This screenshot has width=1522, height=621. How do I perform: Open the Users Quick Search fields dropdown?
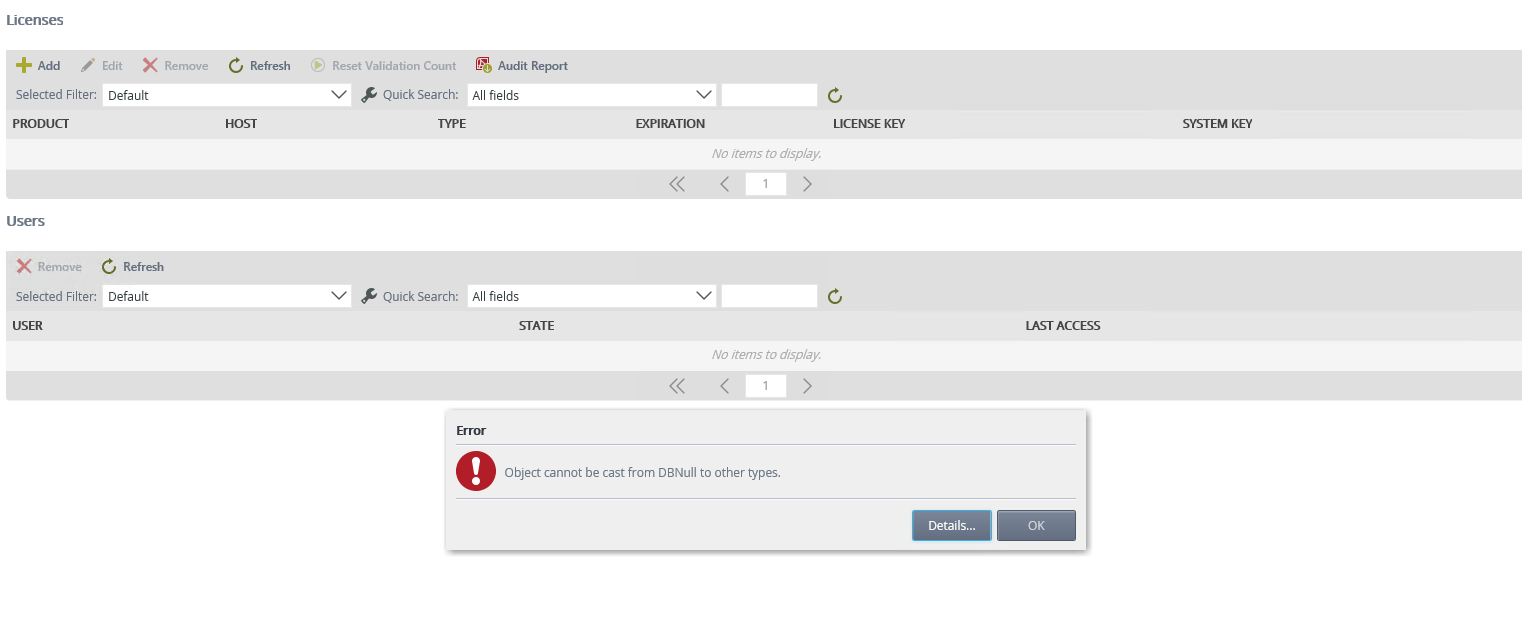[x=591, y=296]
